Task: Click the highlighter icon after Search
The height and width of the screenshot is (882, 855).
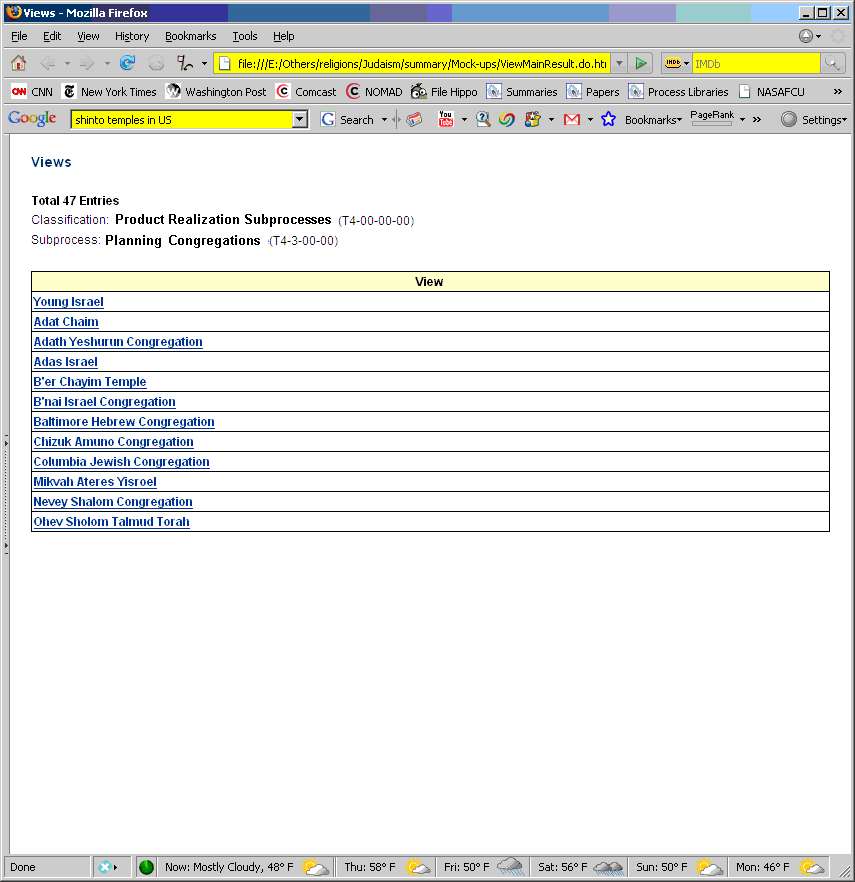Action: 415,119
